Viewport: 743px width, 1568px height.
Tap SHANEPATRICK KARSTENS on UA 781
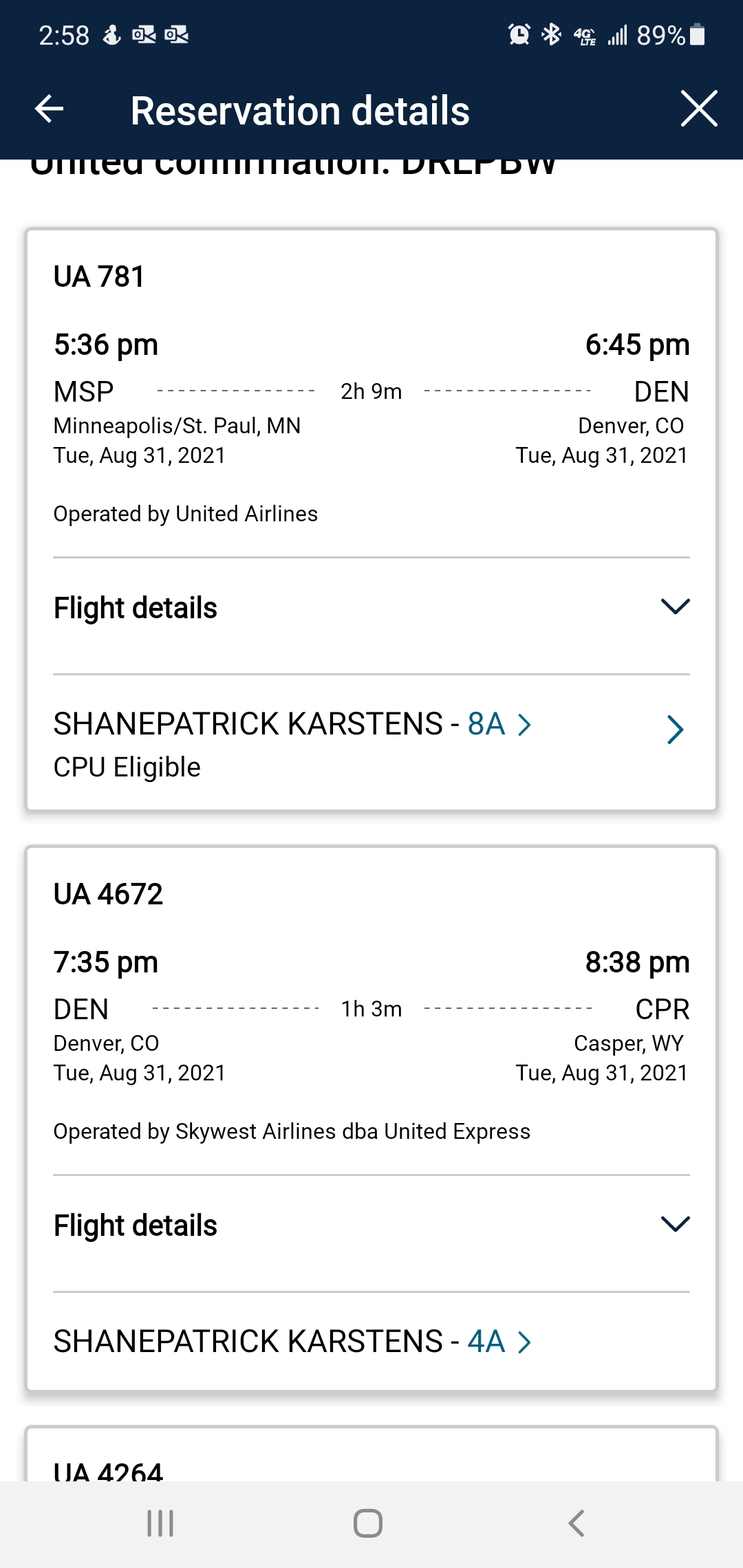pos(248,724)
